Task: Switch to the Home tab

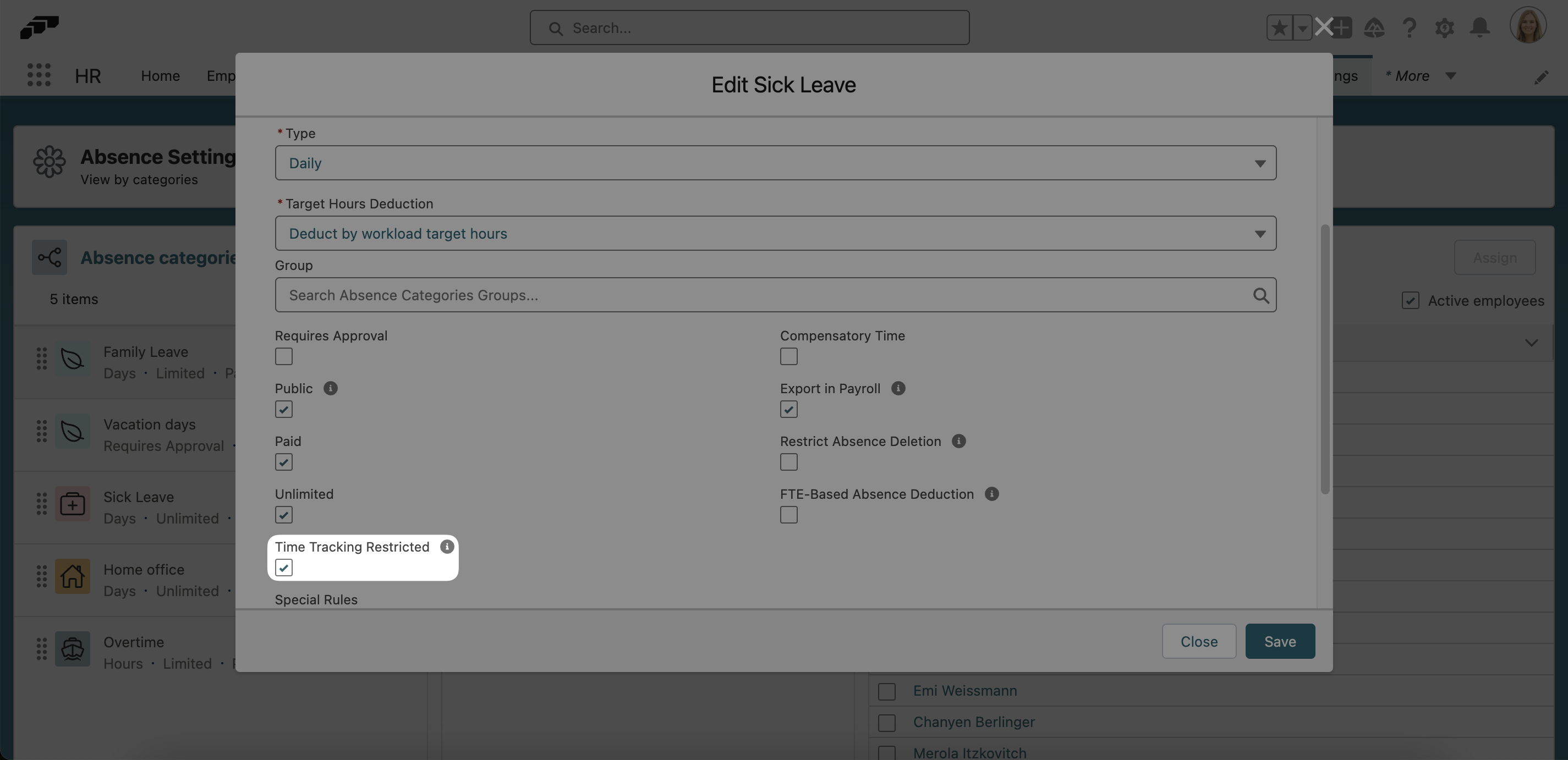Action: click(x=160, y=75)
